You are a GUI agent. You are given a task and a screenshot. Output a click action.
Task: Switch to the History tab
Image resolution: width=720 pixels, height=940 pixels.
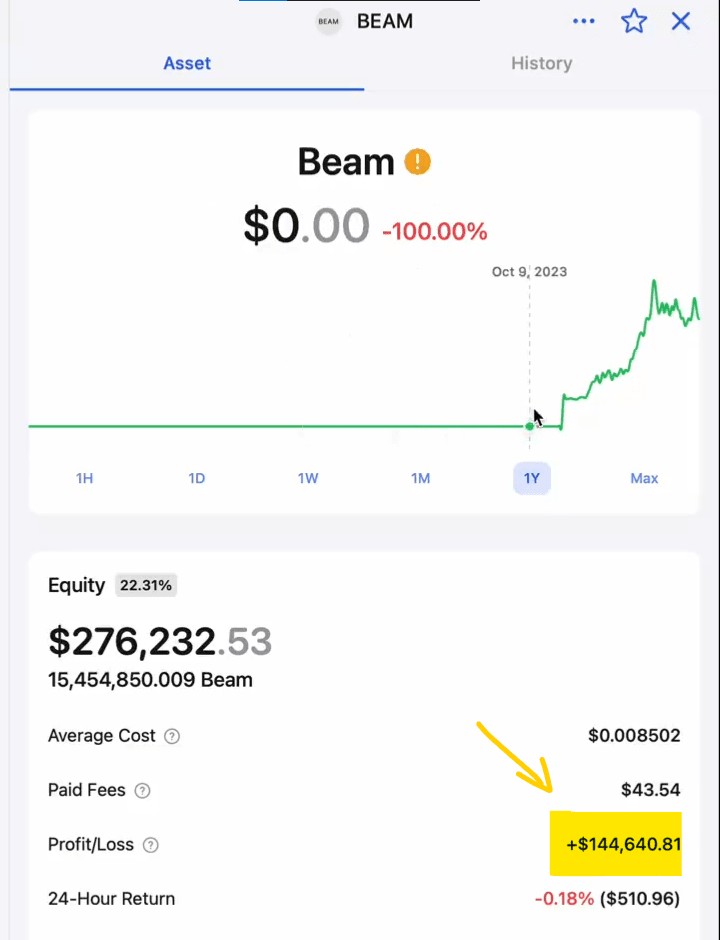click(x=541, y=63)
